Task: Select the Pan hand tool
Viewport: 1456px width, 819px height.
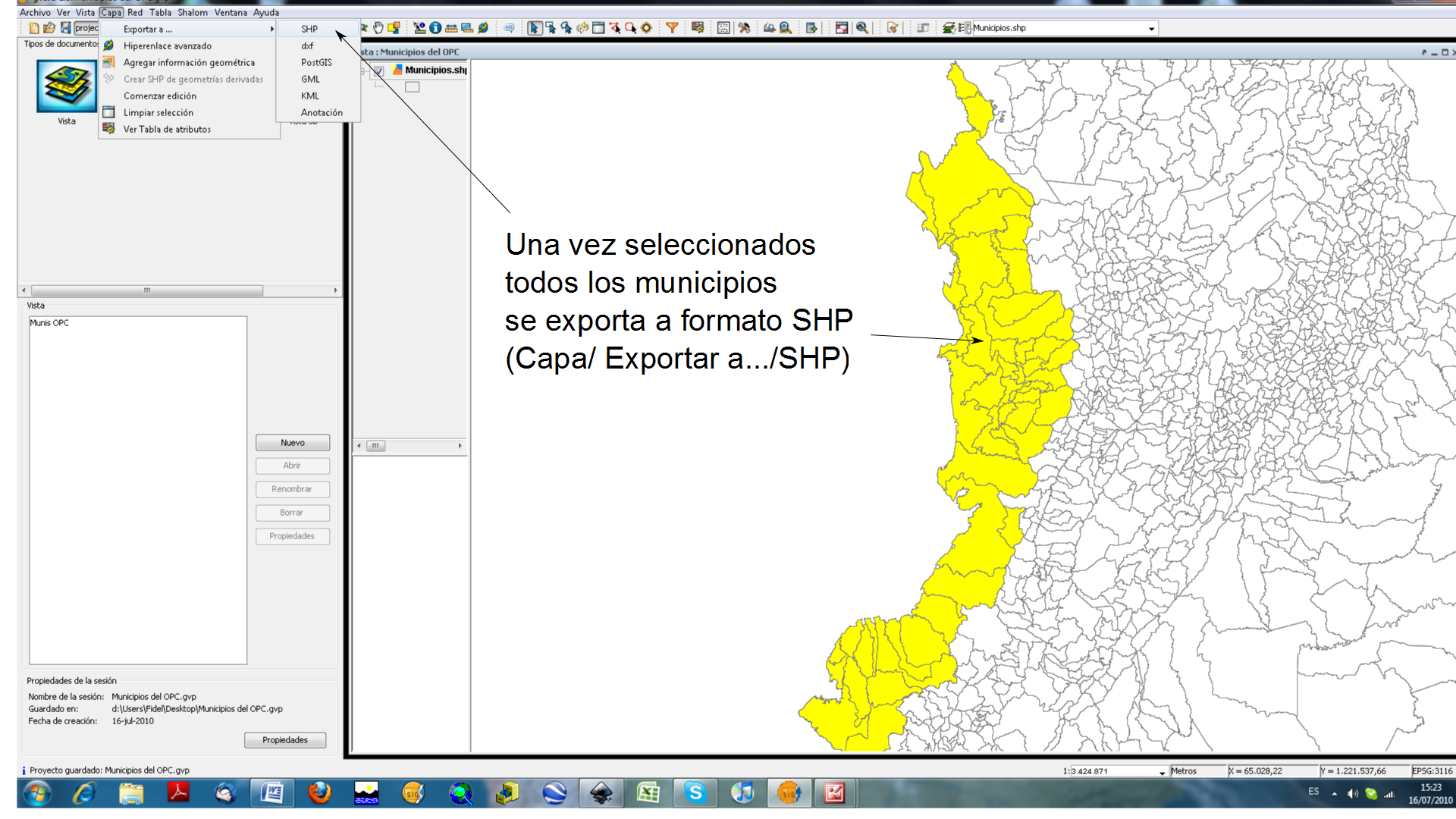Action: pyautogui.click(x=378, y=28)
